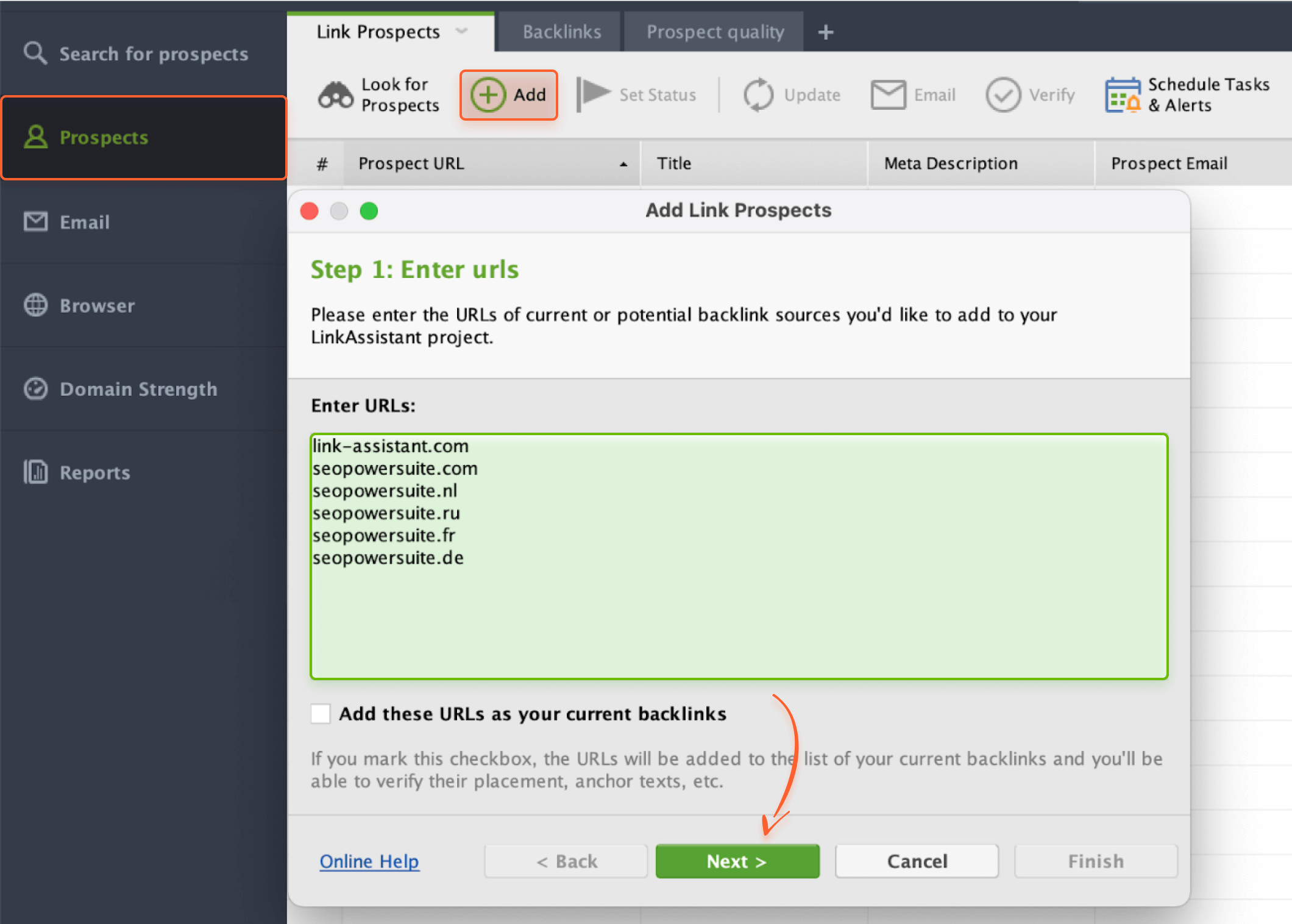Click inside the Enter URLs text area

click(739, 556)
